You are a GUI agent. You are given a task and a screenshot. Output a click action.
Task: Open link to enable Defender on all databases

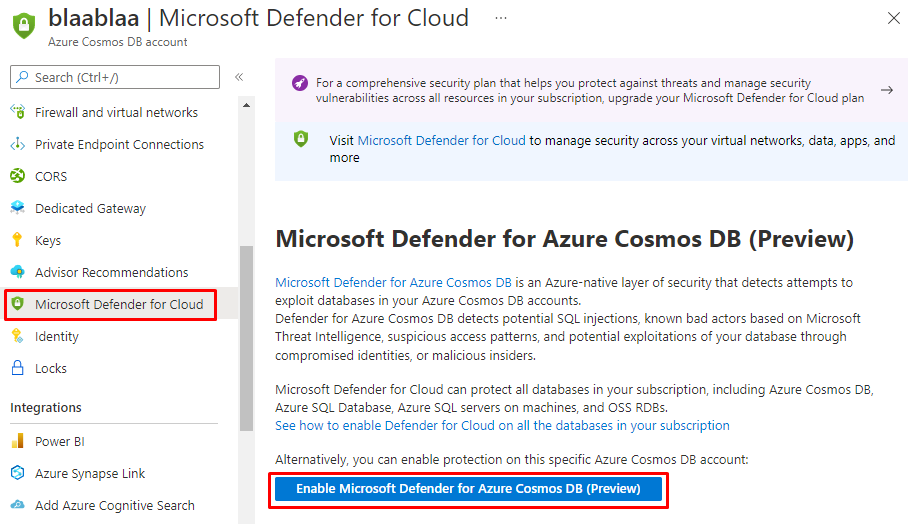tap(502, 425)
